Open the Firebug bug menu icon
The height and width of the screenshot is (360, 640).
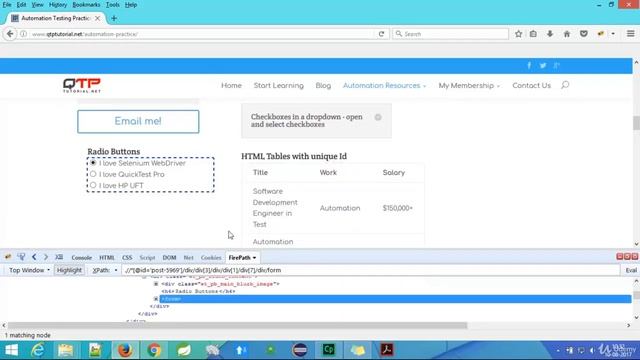point(8,257)
